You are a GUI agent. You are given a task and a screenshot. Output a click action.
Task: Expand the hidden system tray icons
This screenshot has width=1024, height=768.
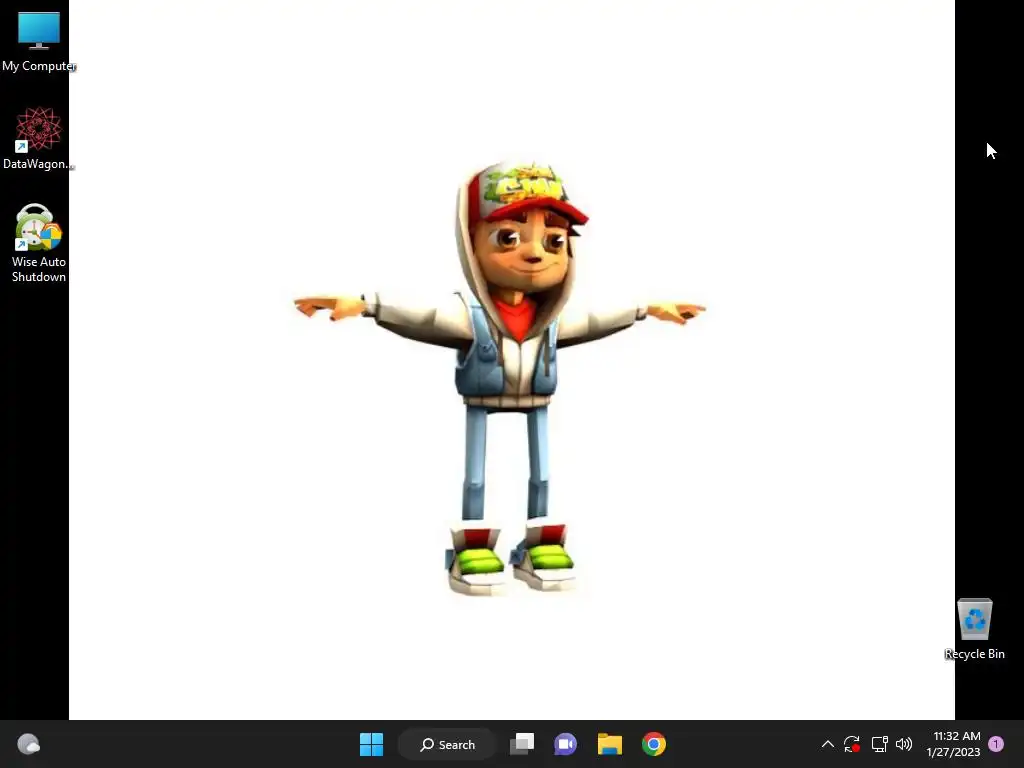[827, 744]
